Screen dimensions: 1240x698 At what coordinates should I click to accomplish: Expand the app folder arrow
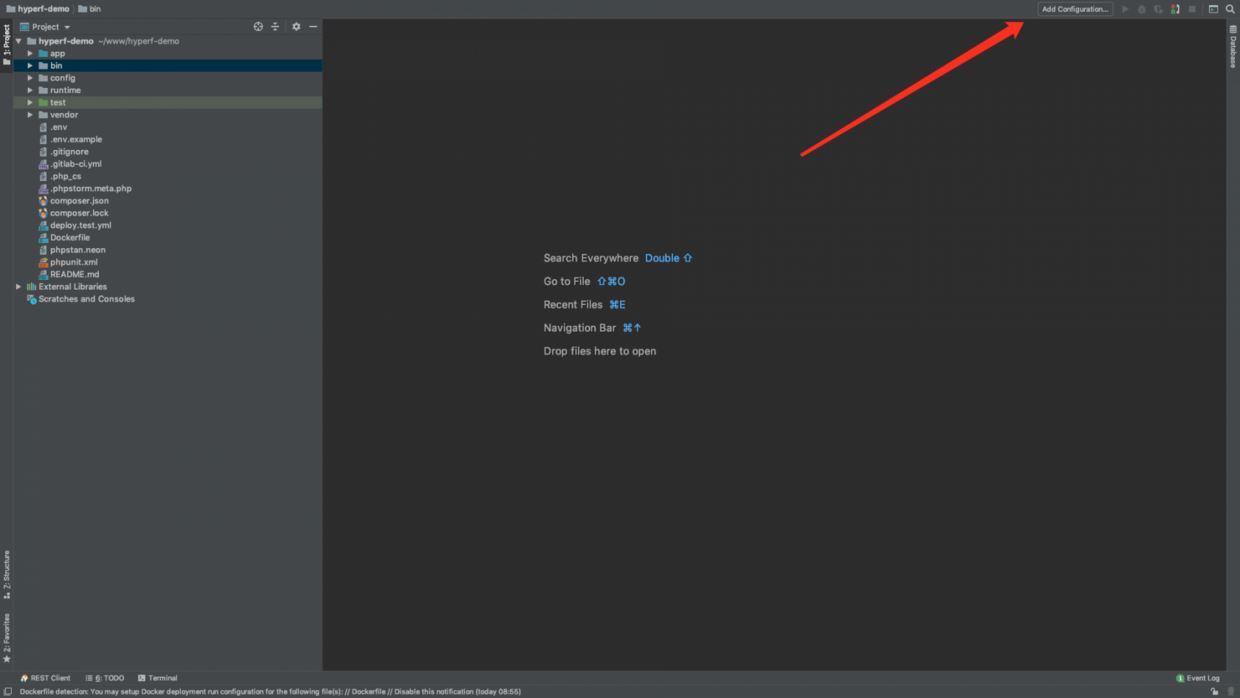pos(30,54)
